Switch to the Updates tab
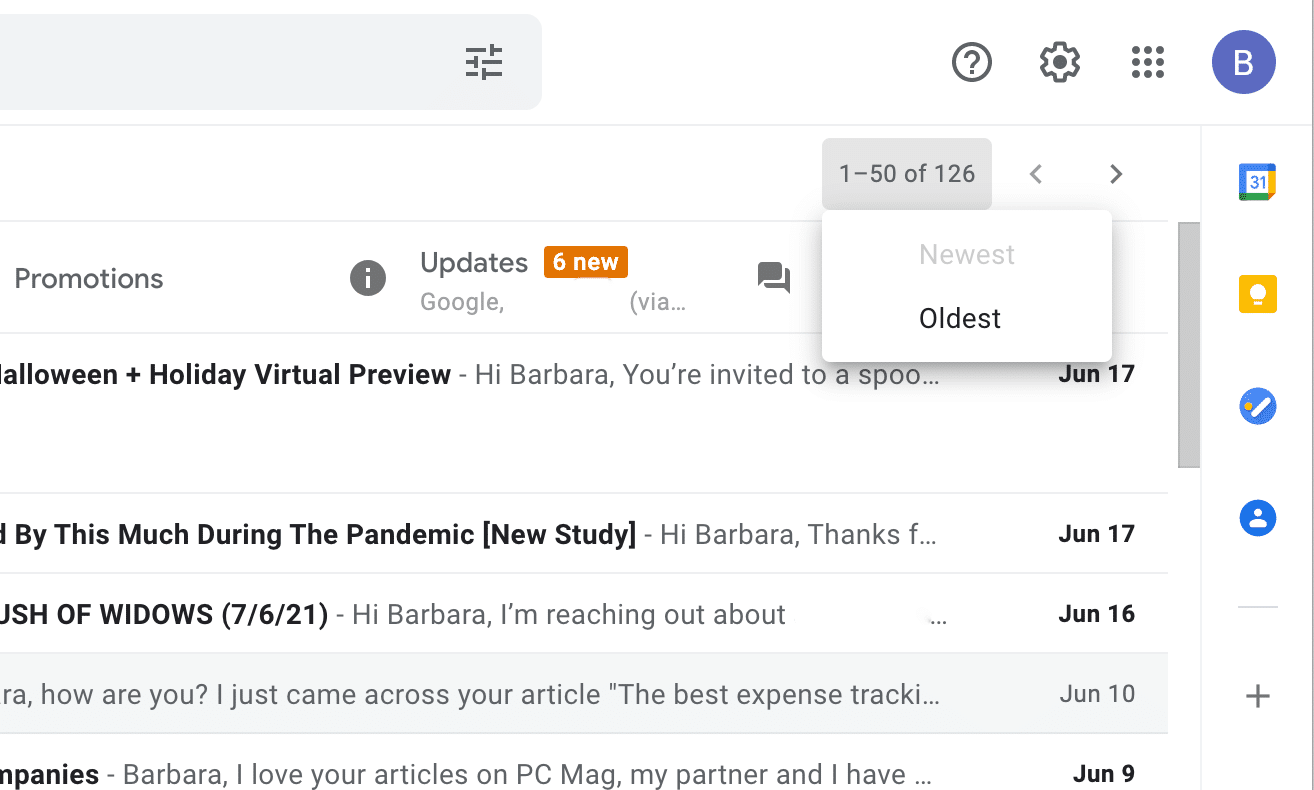The image size is (1314, 790). pos(474,263)
